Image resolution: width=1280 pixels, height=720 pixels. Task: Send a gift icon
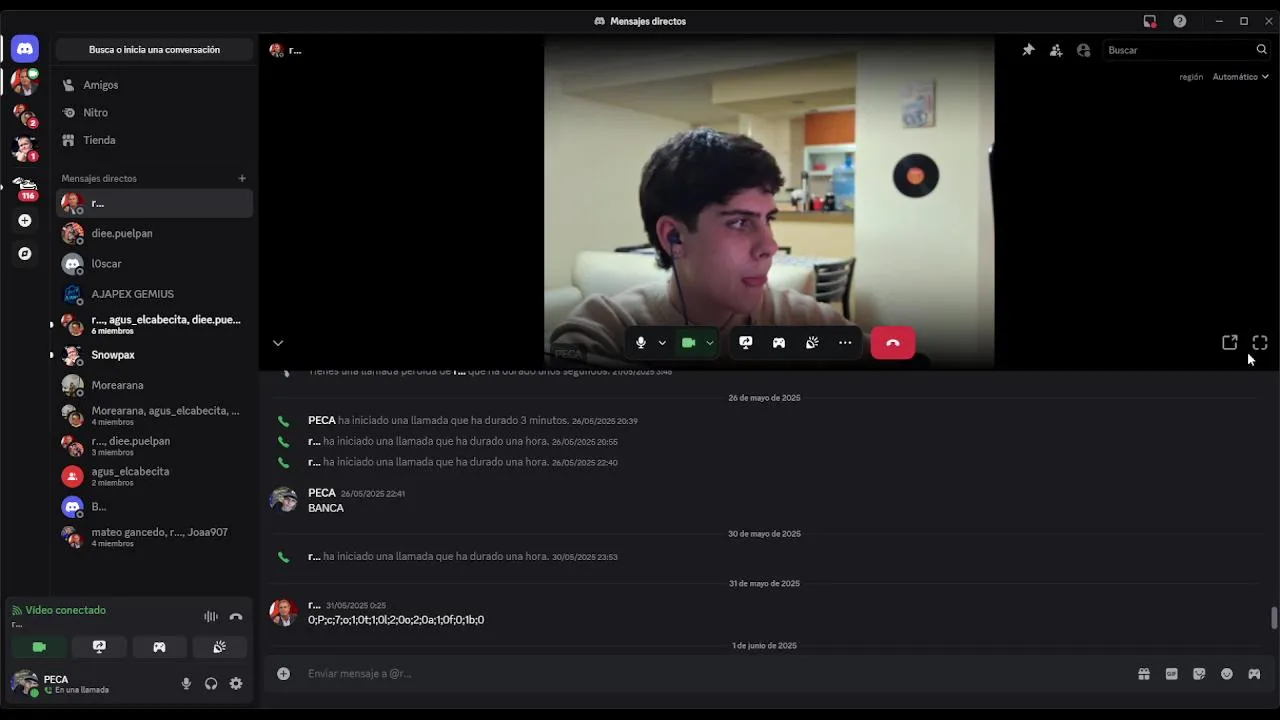tap(1144, 674)
